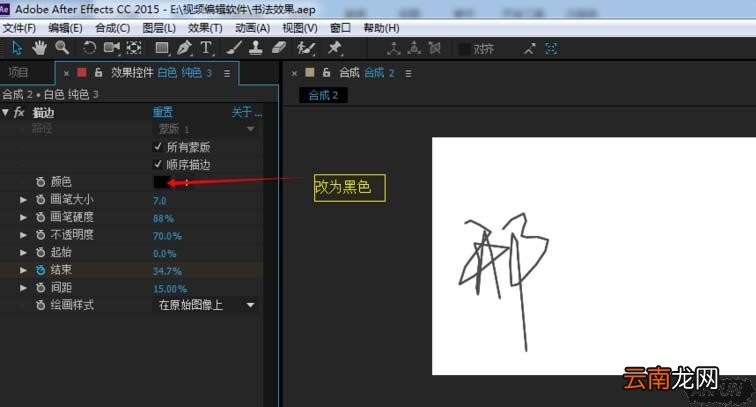Viewport: 756px width, 407px height.
Task: Select the Pen tool
Action: coord(184,48)
